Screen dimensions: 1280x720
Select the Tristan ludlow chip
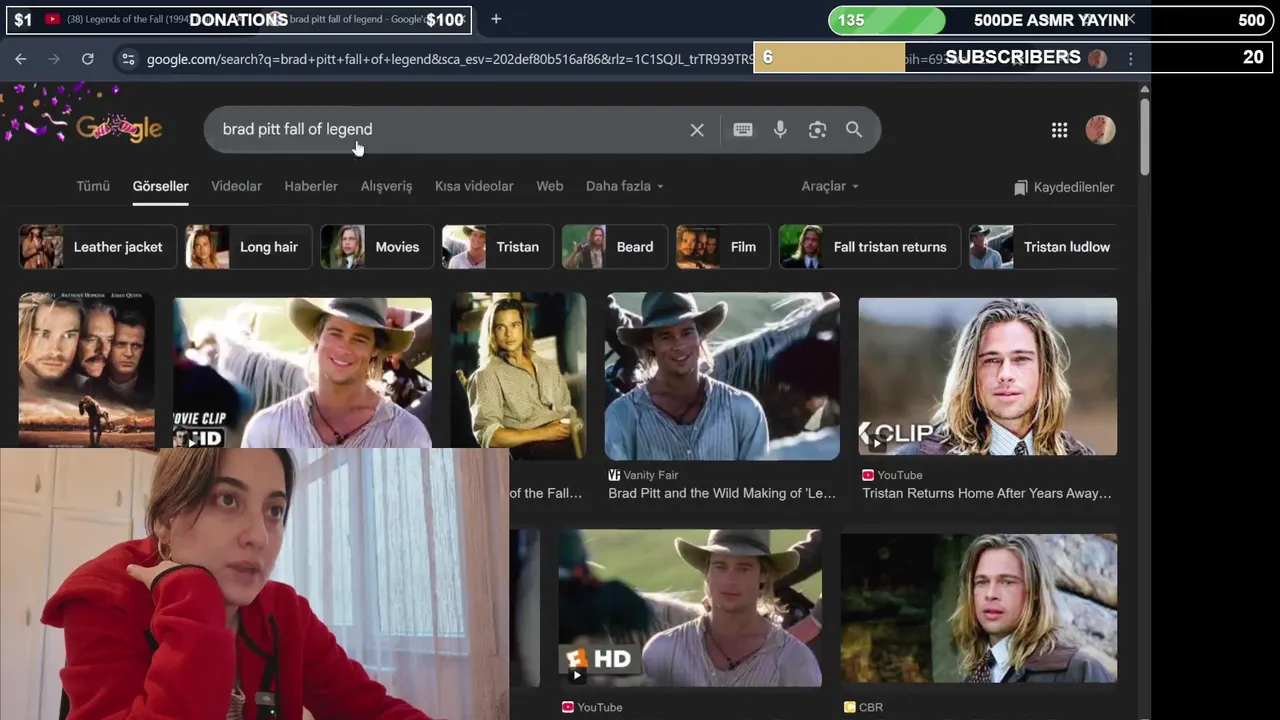point(1044,247)
